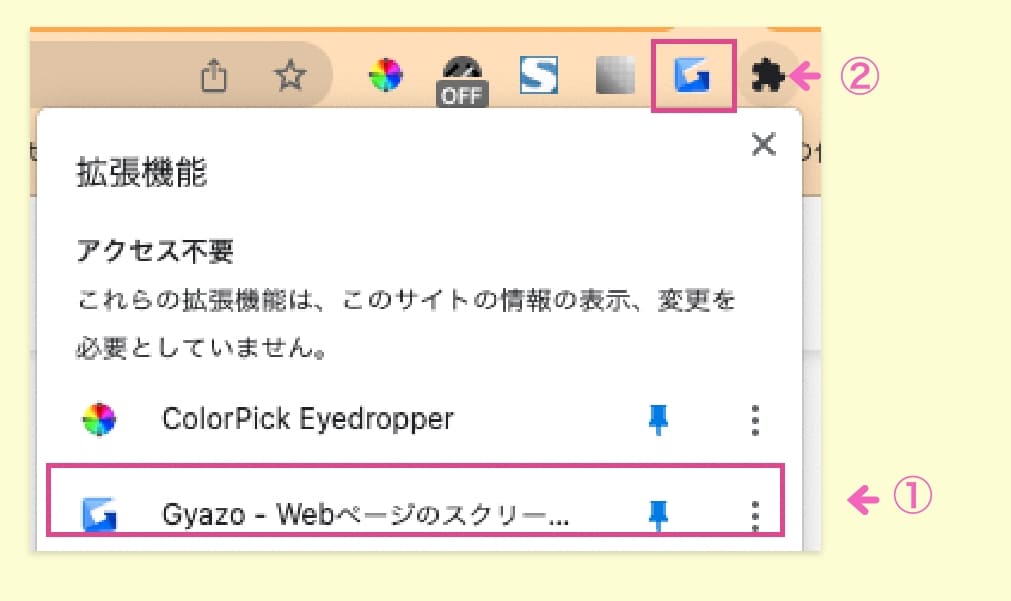Open ColorPick Eyedropper toolbar extension icon

tap(386, 75)
